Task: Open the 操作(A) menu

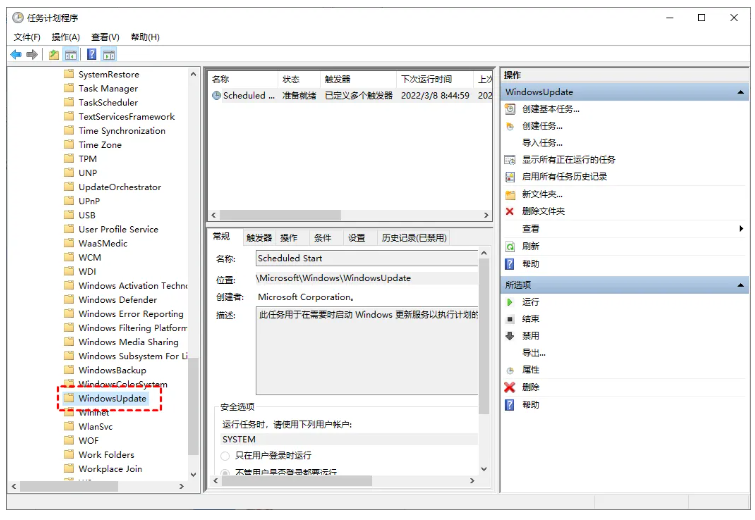Action: coord(65,37)
